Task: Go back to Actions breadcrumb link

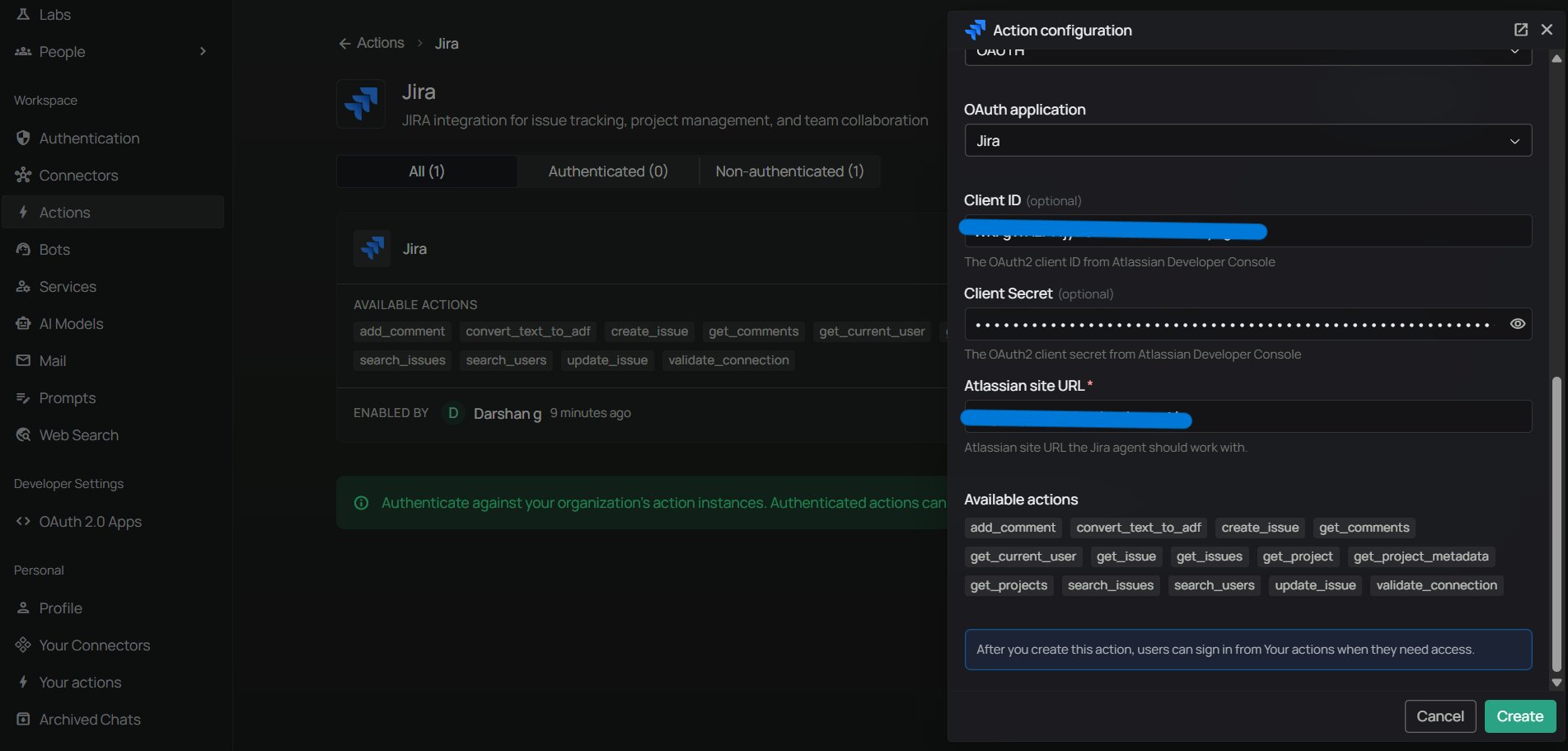Action: 380,43
